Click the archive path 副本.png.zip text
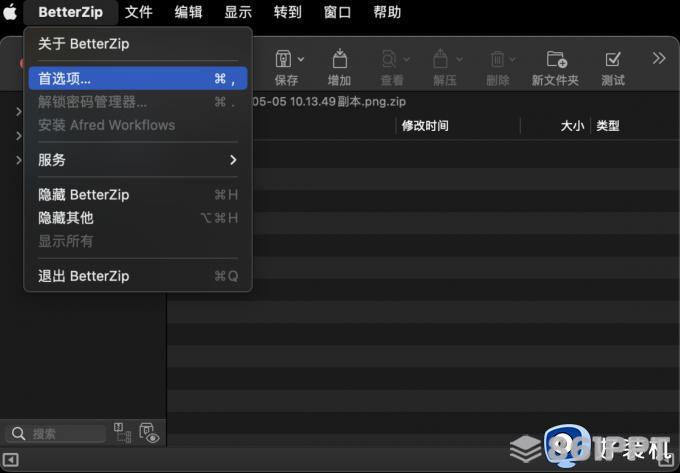Viewport: 680px width, 473px height. tap(372, 102)
